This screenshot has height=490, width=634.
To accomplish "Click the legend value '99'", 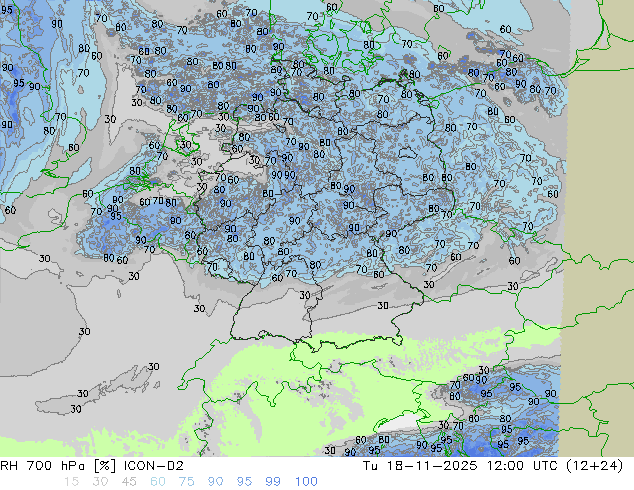I will [273, 482].
